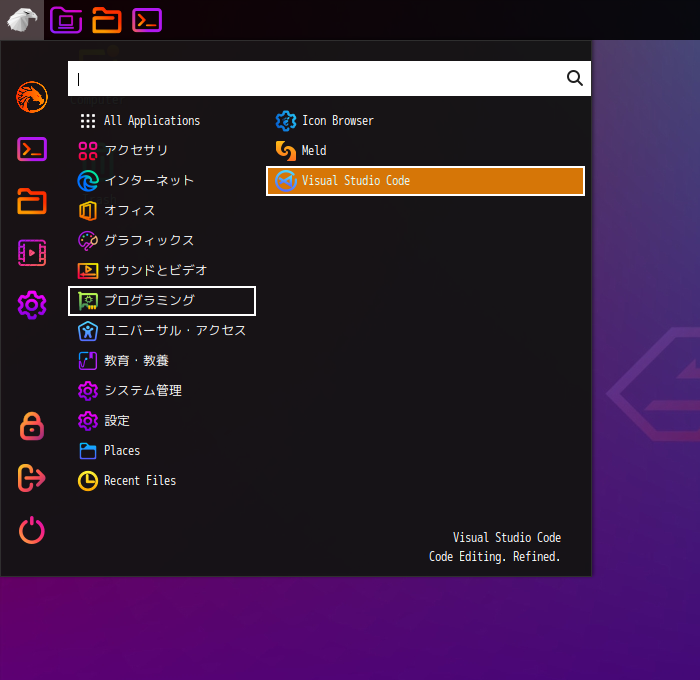Open the オフィス category
Viewport: 700px width, 680px height.
[162, 211]
